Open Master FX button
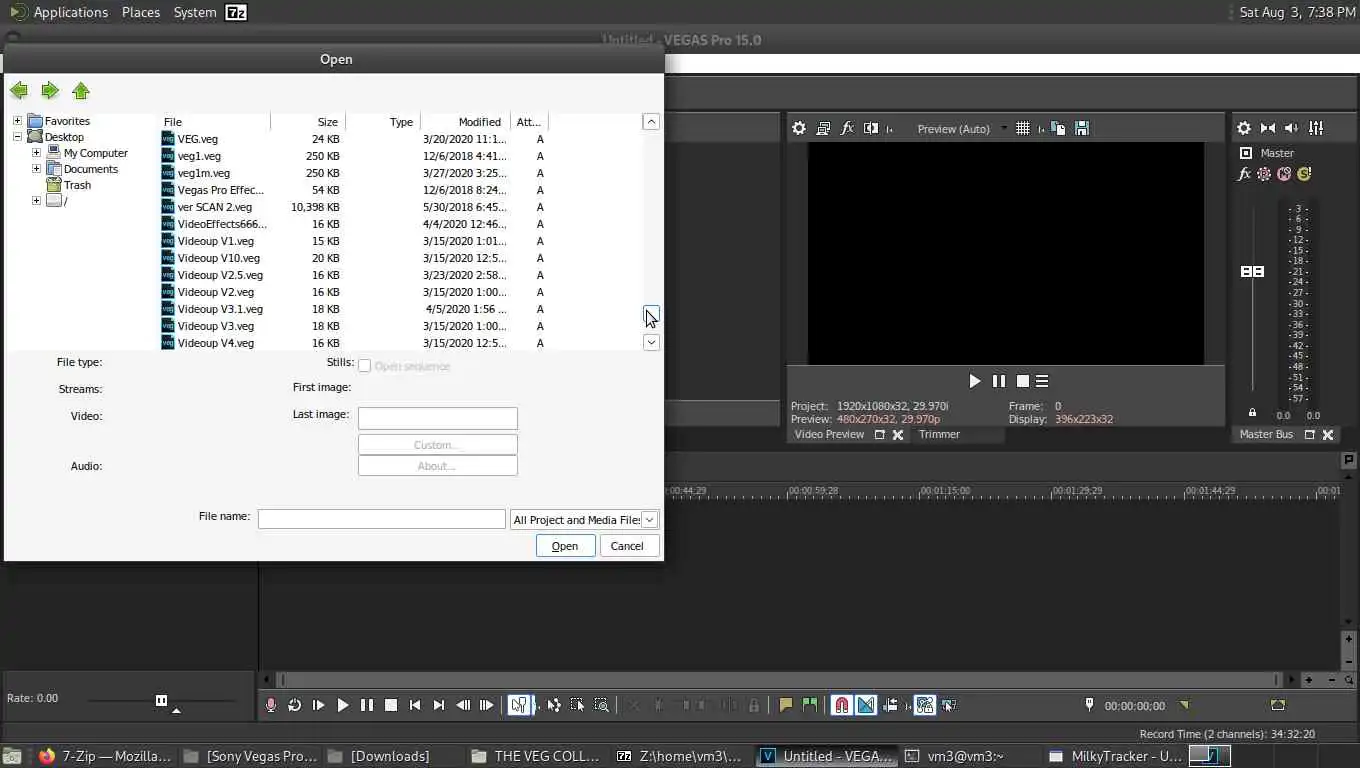1360x768 pixels. coord(1244,174)
